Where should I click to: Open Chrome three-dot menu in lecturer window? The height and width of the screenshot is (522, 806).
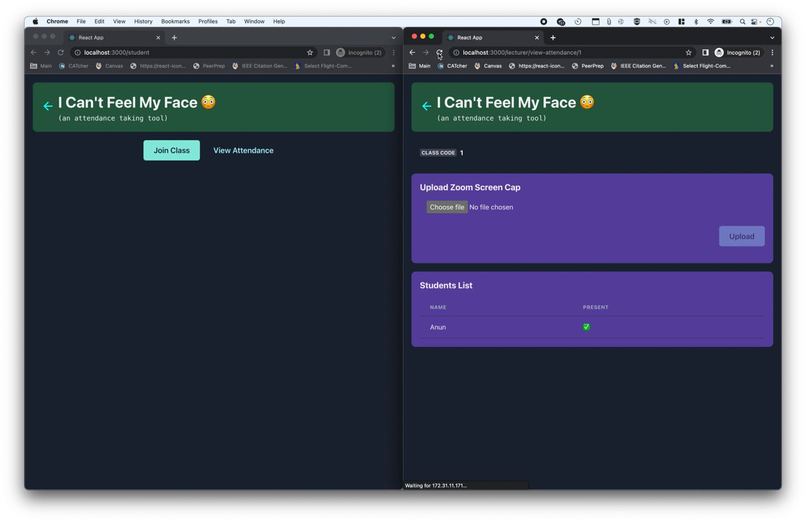(x=772, y=52)
